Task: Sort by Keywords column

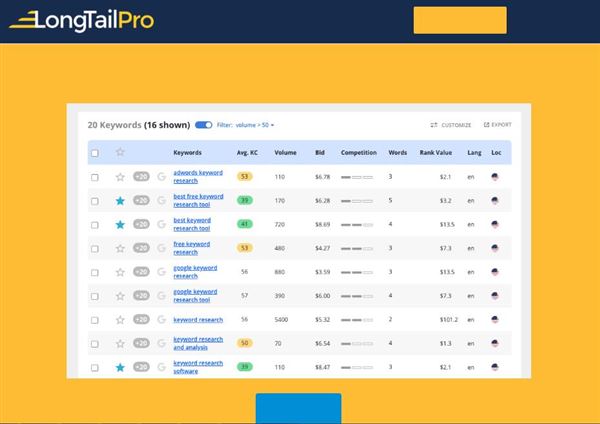Action: (x=187, y=152)
